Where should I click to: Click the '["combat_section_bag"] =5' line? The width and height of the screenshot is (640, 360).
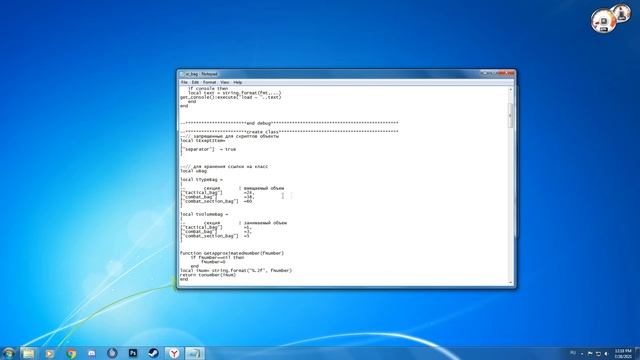tap(215, 236)
